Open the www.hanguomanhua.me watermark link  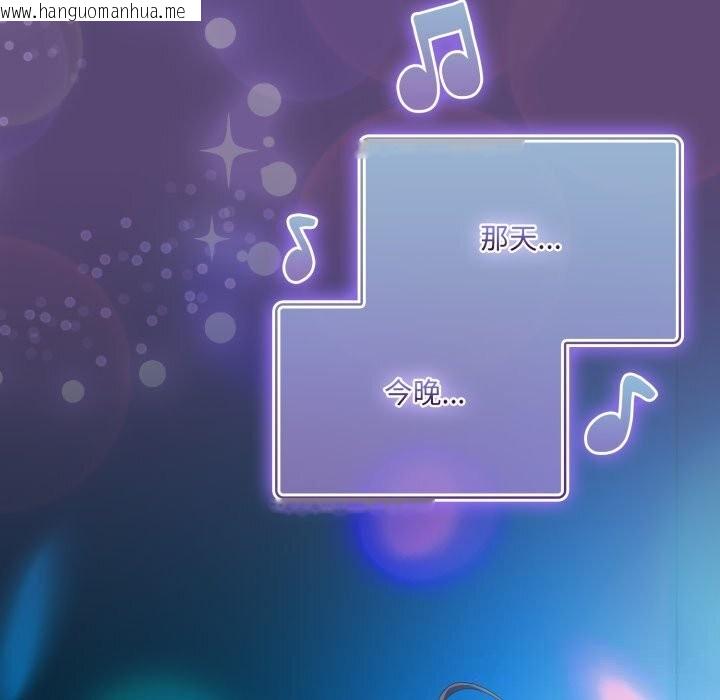coord(100,11)
